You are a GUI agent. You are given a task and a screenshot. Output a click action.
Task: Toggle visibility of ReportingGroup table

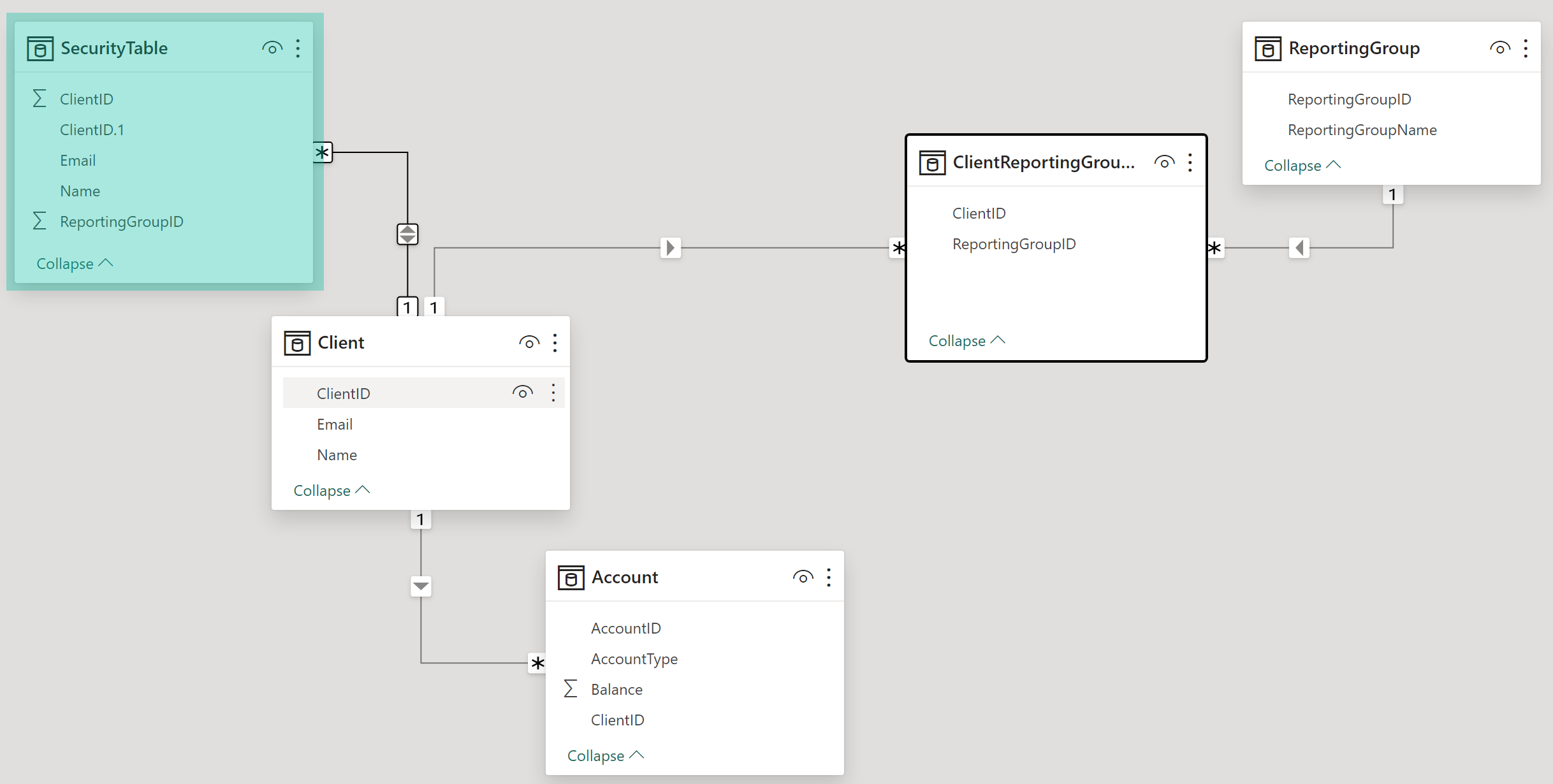pyautogui.click(x=1500, y=48)
